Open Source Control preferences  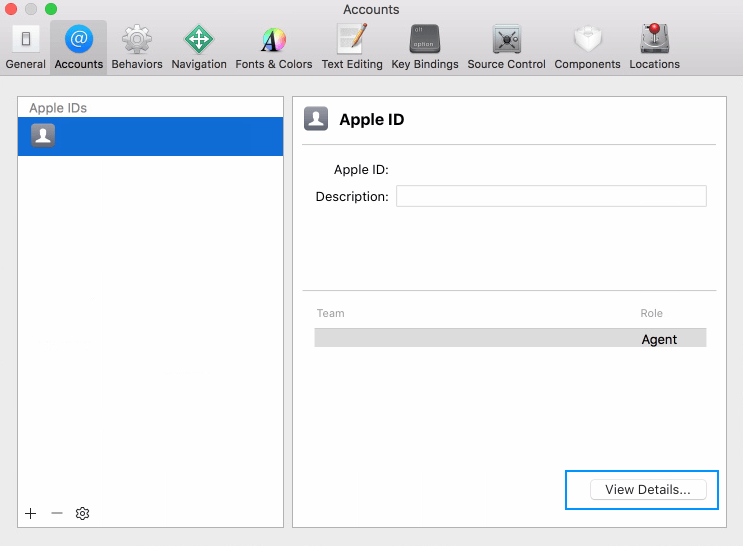(506, 47)
